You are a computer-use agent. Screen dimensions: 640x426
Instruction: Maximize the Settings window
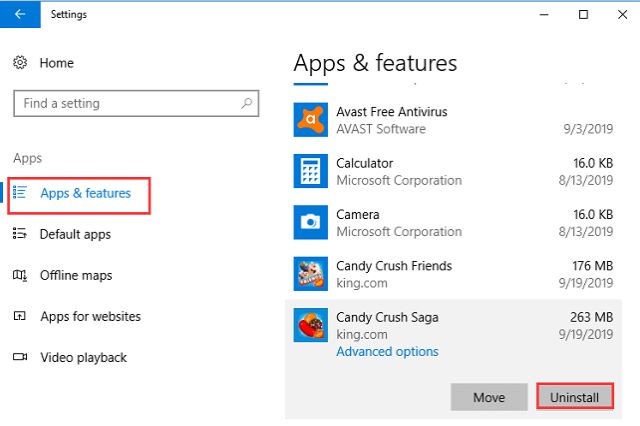[583, 15]
